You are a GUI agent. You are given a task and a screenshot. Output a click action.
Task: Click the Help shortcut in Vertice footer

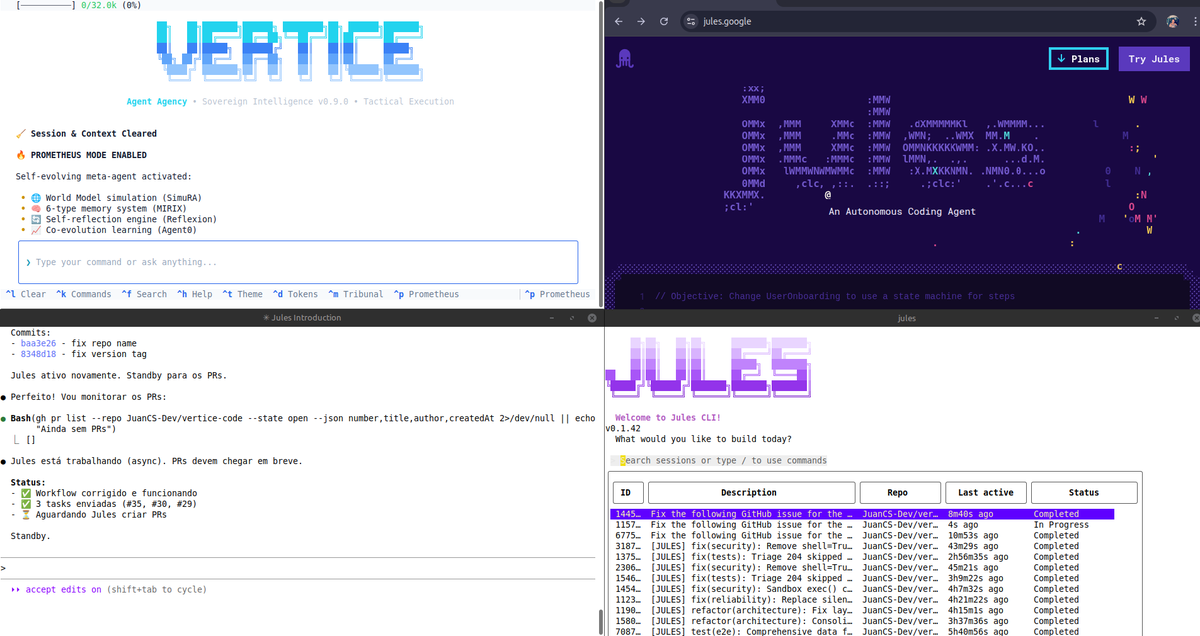195,294
